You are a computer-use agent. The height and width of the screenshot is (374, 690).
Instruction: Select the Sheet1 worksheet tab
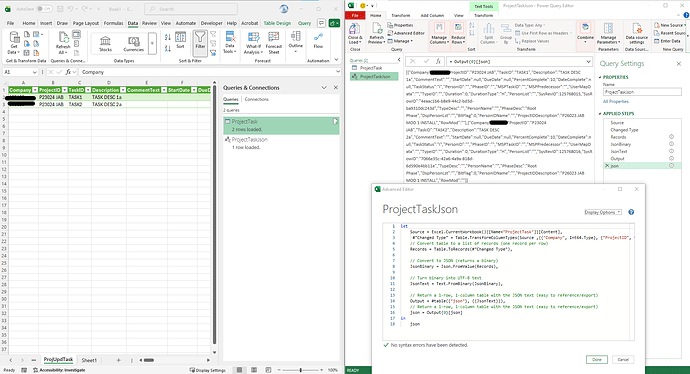click(x=89, y=360)
